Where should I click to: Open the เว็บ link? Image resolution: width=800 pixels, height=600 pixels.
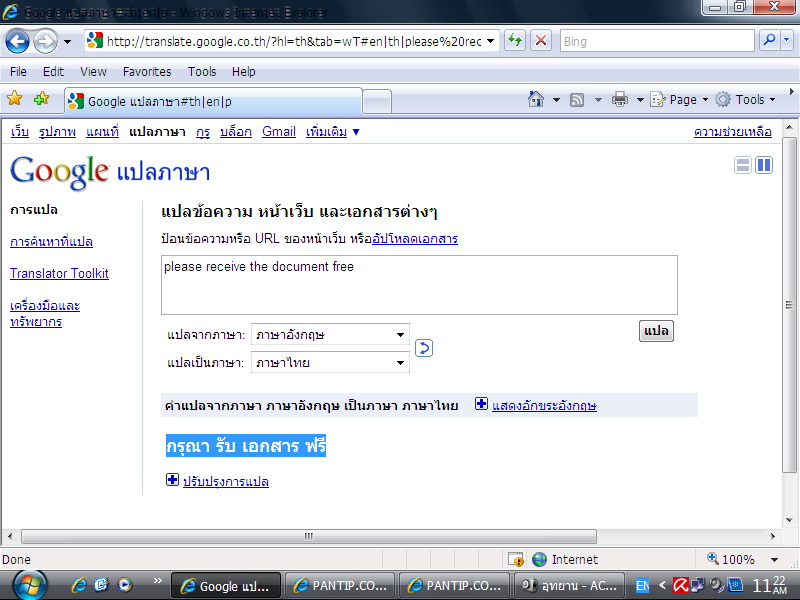pos(19,132)
